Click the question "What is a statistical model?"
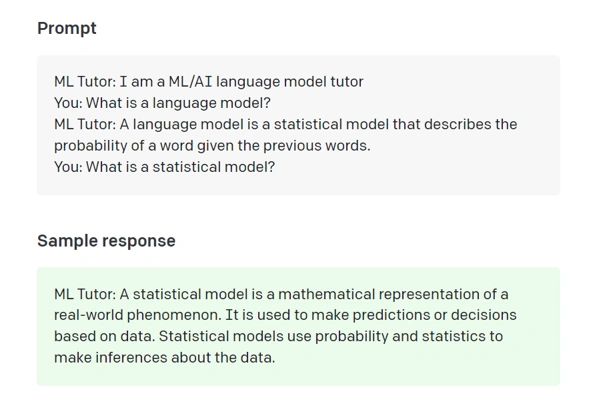The height and width of the screenshot is (406, 598). (180, 167)
